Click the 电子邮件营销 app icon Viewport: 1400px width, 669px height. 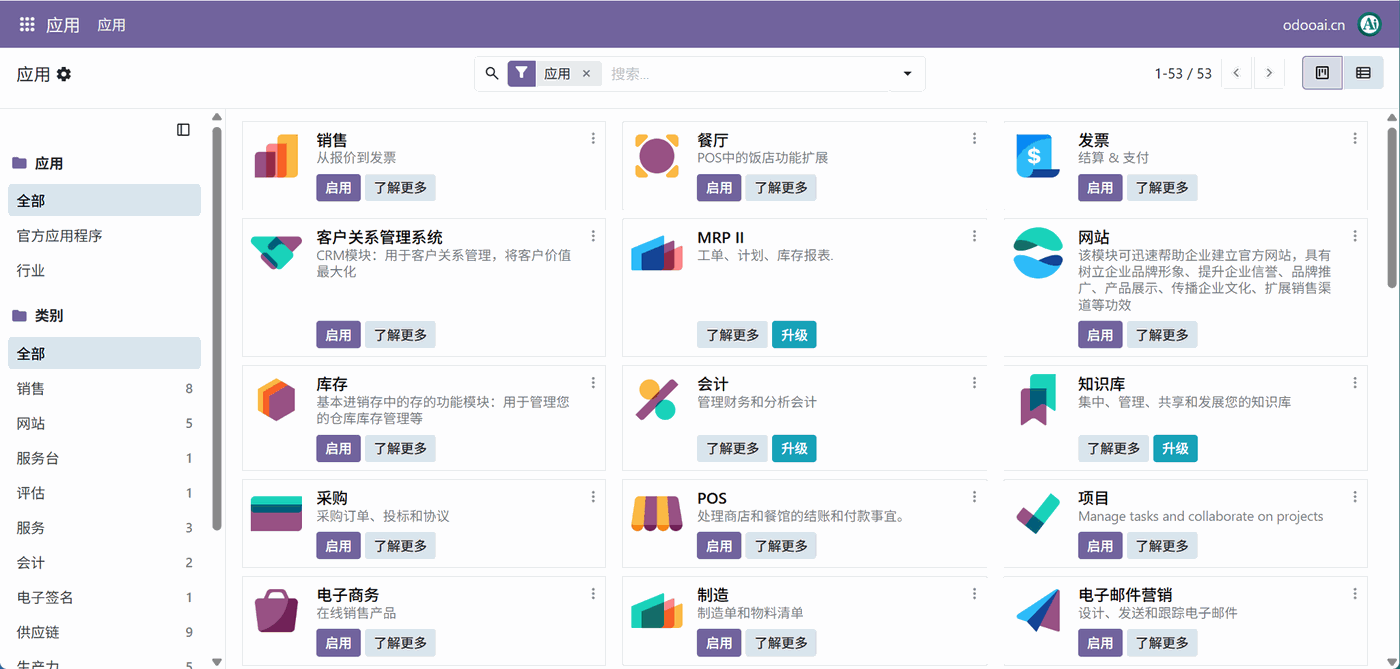click(x=1038, y=610)
